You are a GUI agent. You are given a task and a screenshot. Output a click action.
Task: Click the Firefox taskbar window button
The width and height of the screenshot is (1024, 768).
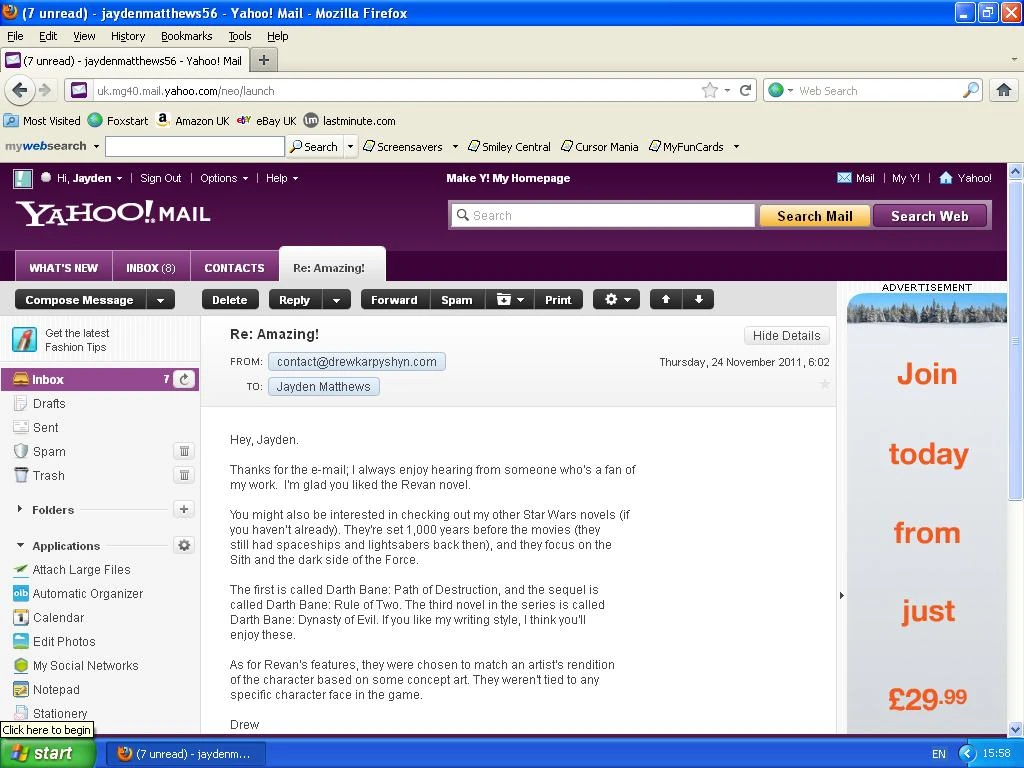(185, 754)
